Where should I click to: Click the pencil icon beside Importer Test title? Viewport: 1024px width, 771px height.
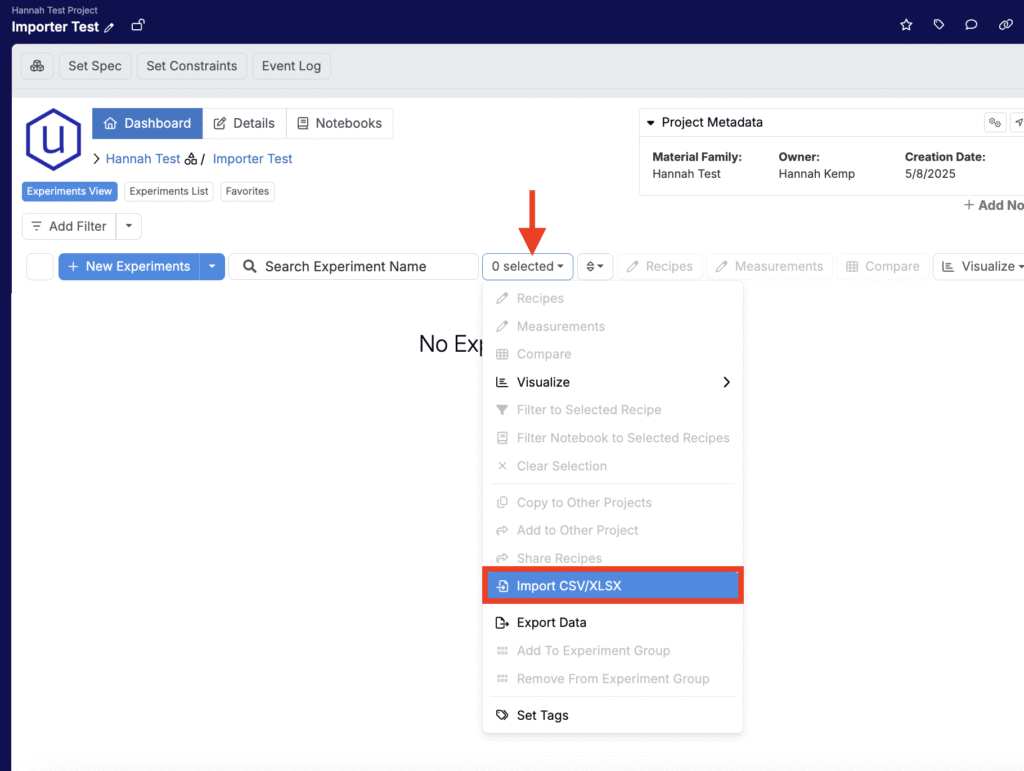click(x=109, y=27)
